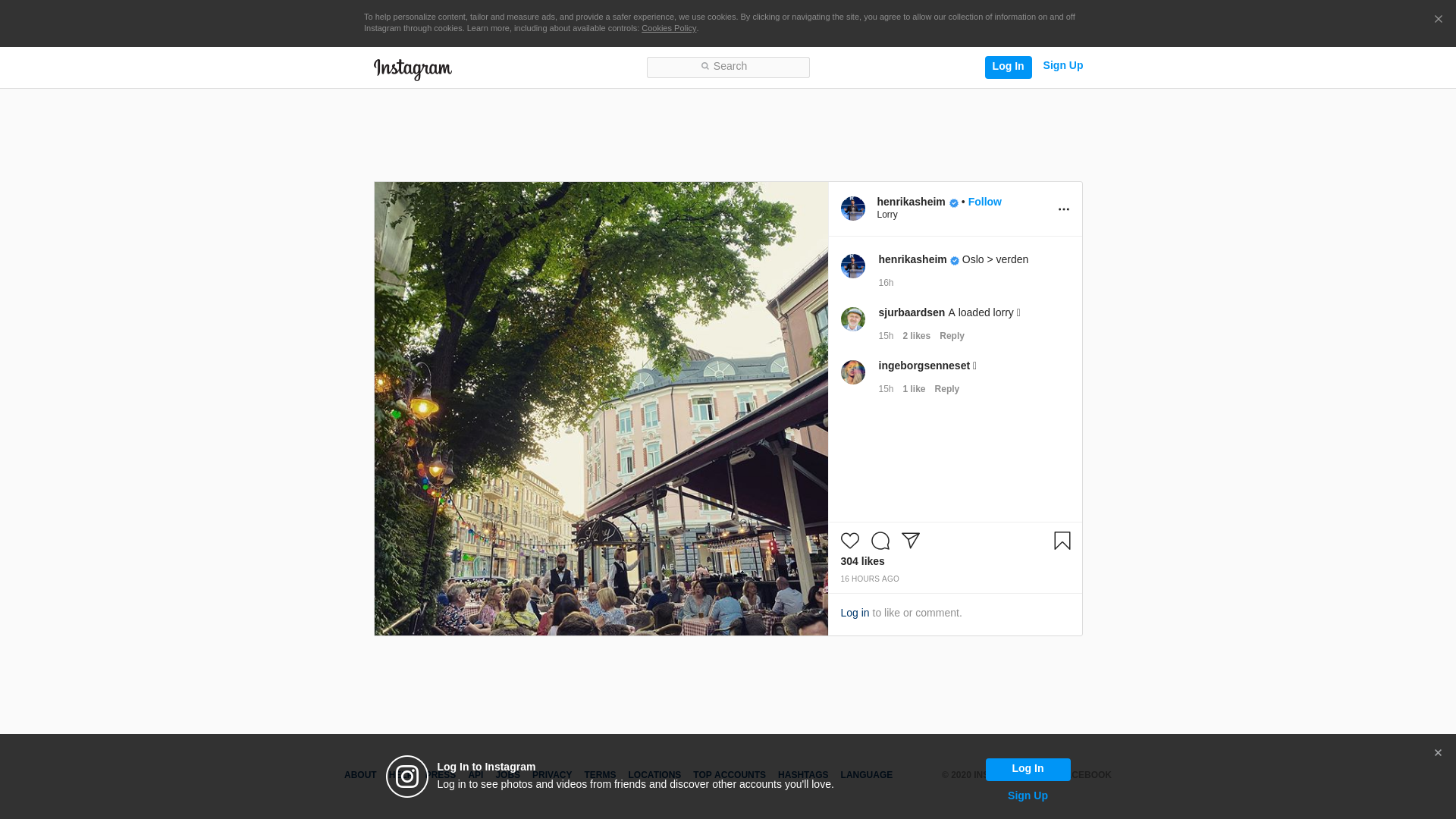Viewport: 1456px width, 819px height.
Task: Open henrikasheim username in post header
Action: pos(911,202)
